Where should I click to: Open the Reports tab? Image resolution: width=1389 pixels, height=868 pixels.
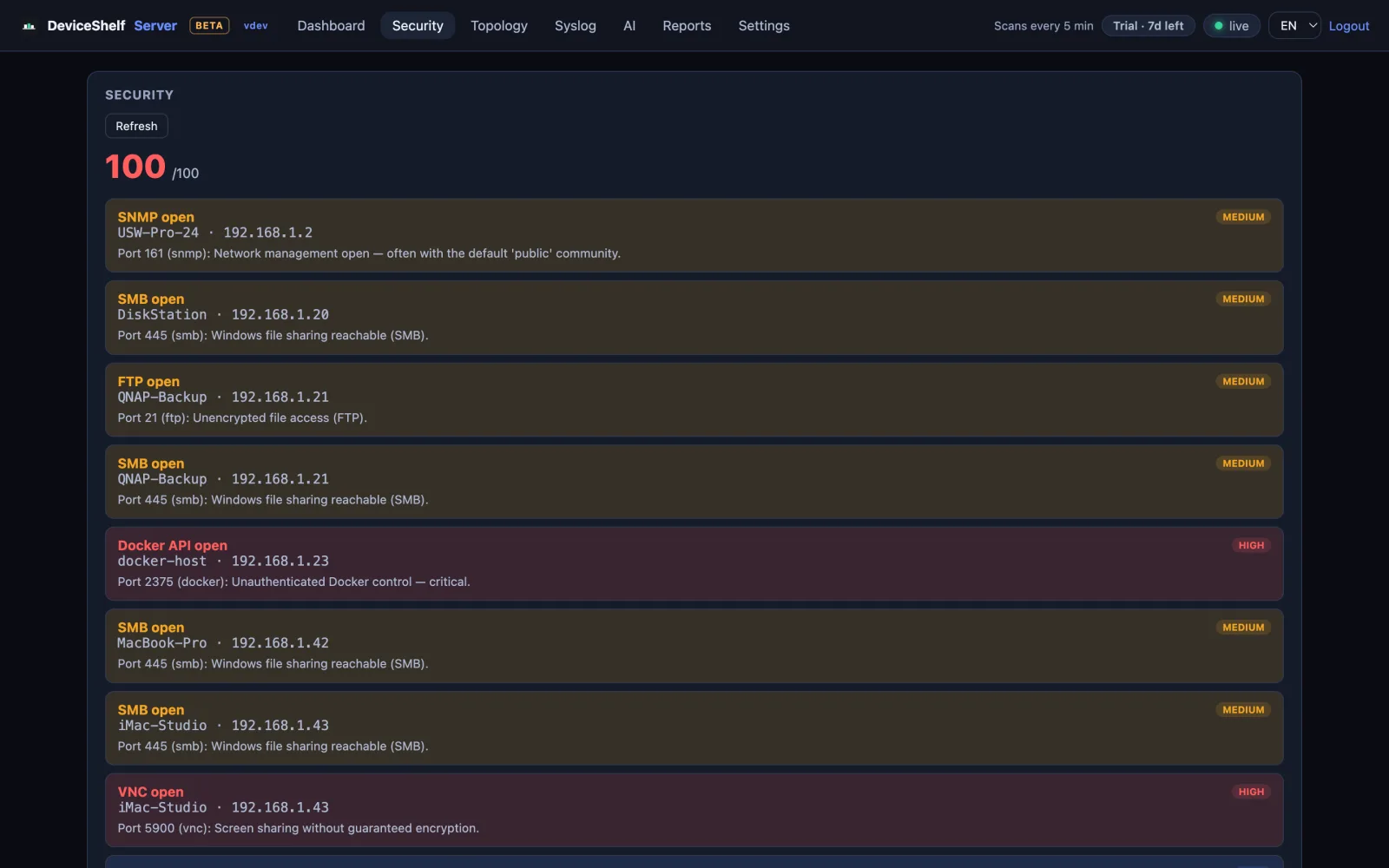687,26
